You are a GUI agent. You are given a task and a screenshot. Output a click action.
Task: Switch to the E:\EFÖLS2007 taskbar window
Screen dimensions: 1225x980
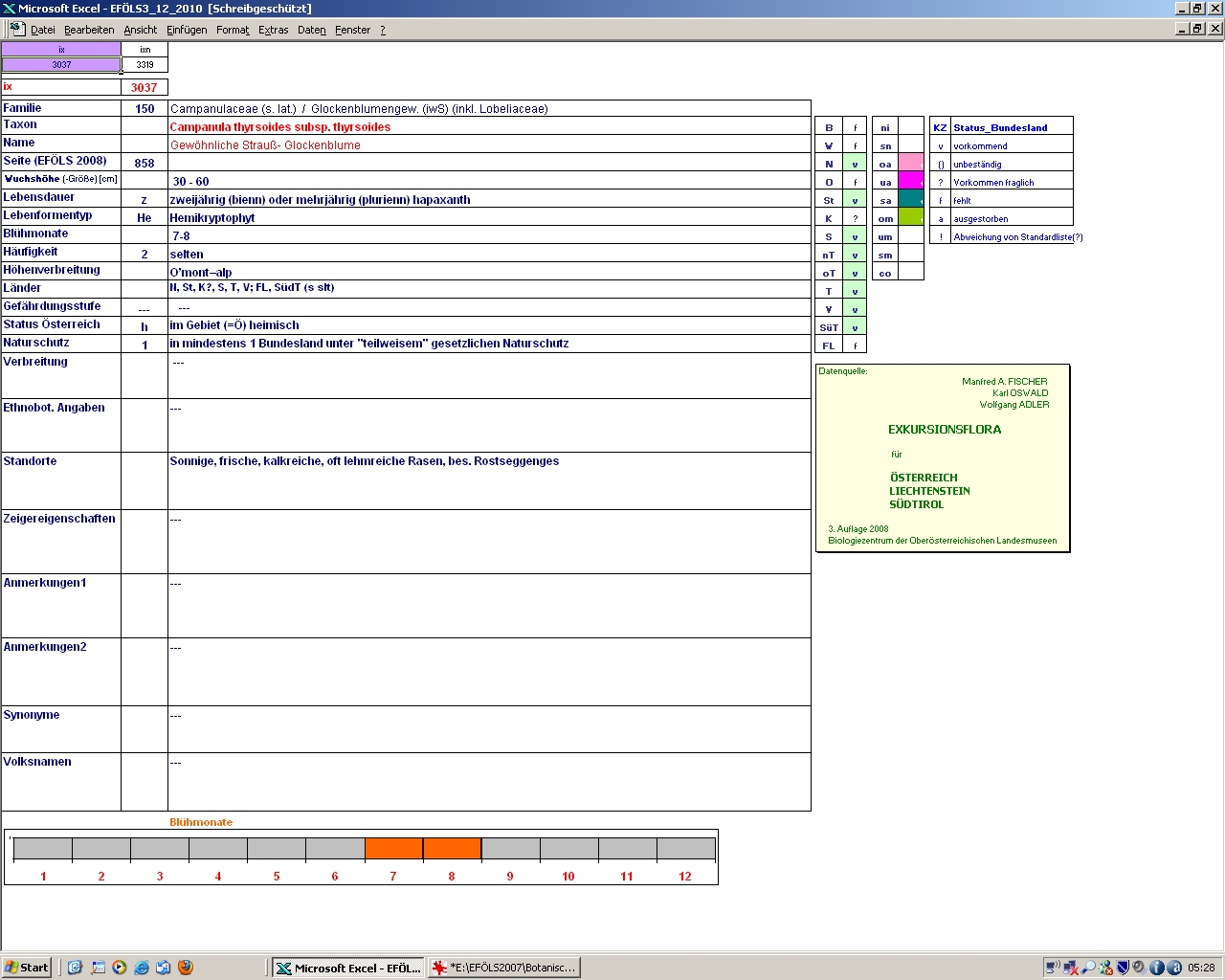pos(504,968)
